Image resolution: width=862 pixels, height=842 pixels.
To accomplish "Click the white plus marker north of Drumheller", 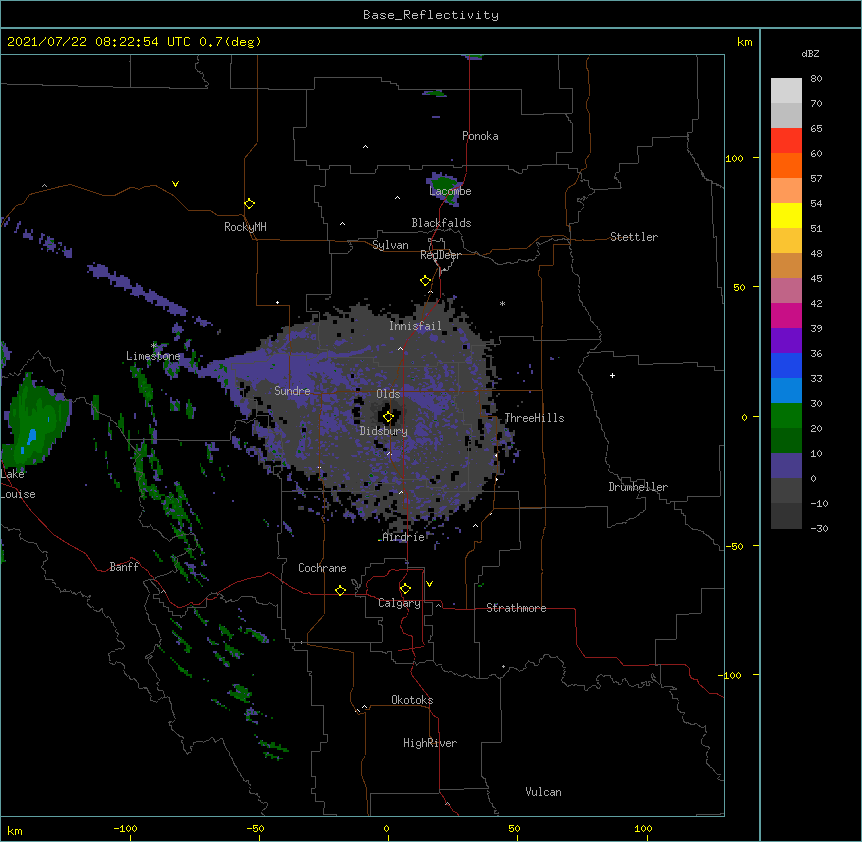I will (x=612, y=375).
